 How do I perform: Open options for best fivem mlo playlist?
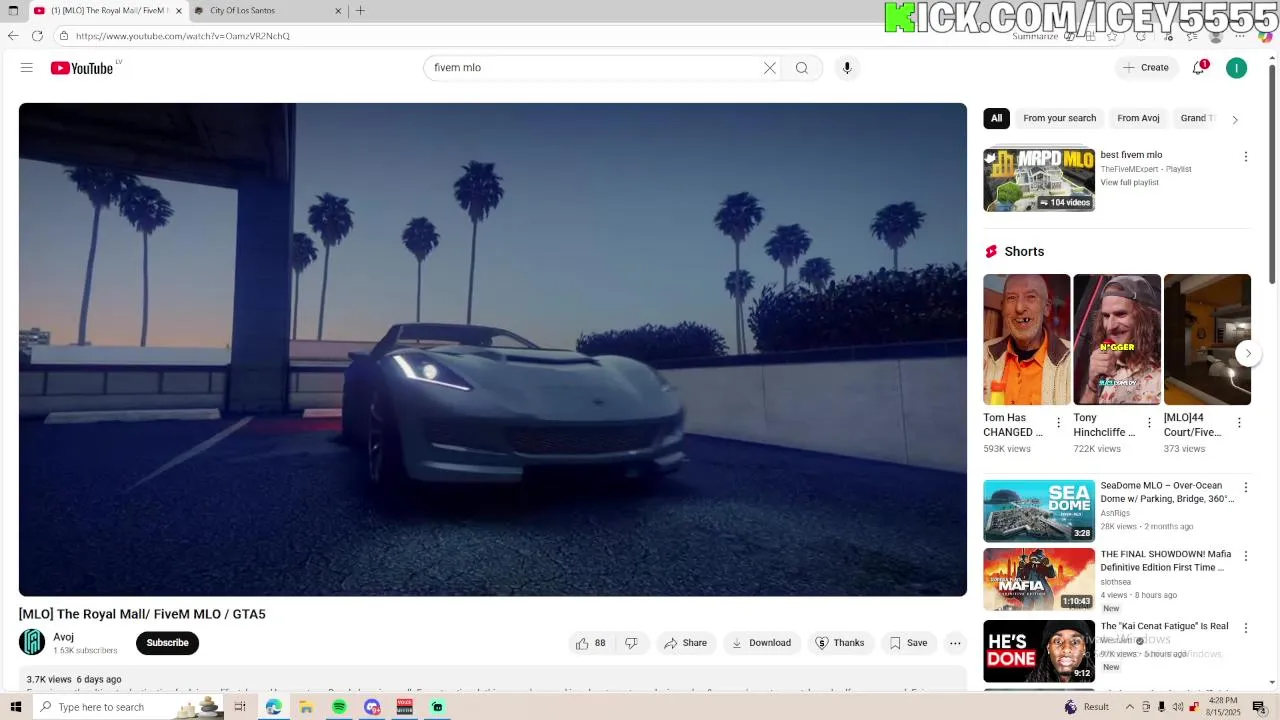[1246, 157]
